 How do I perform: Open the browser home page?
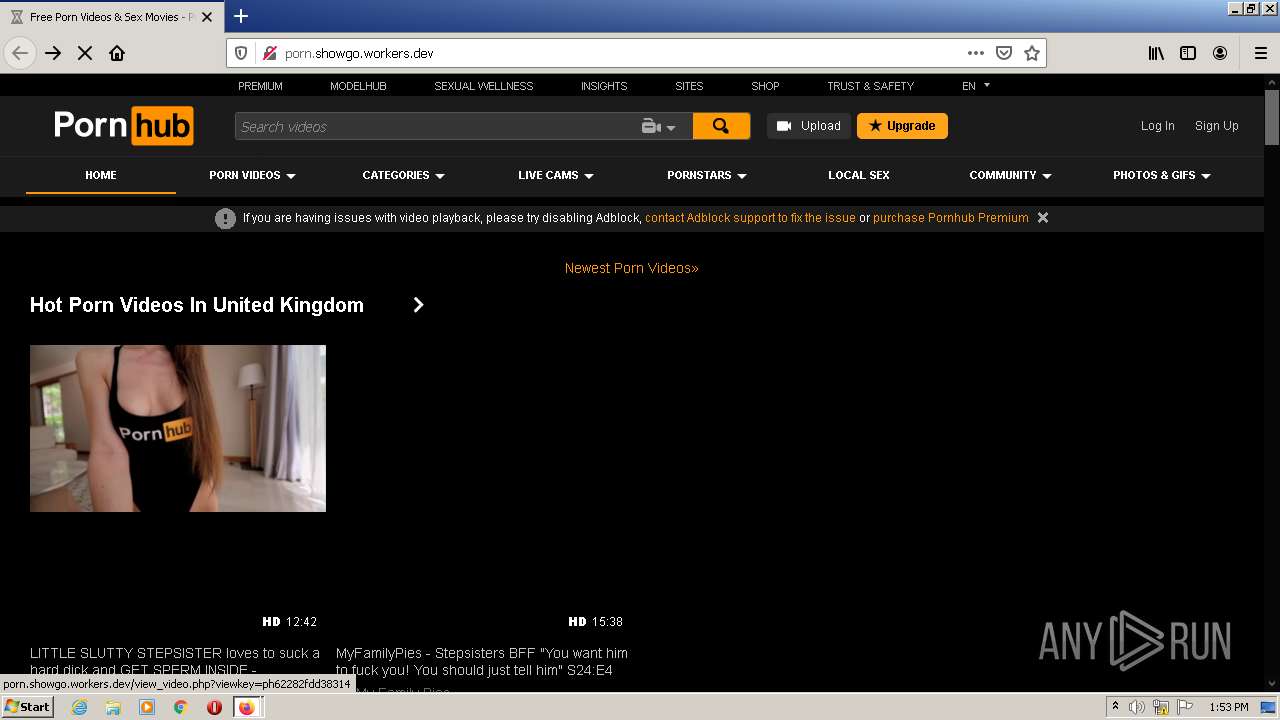117,53
